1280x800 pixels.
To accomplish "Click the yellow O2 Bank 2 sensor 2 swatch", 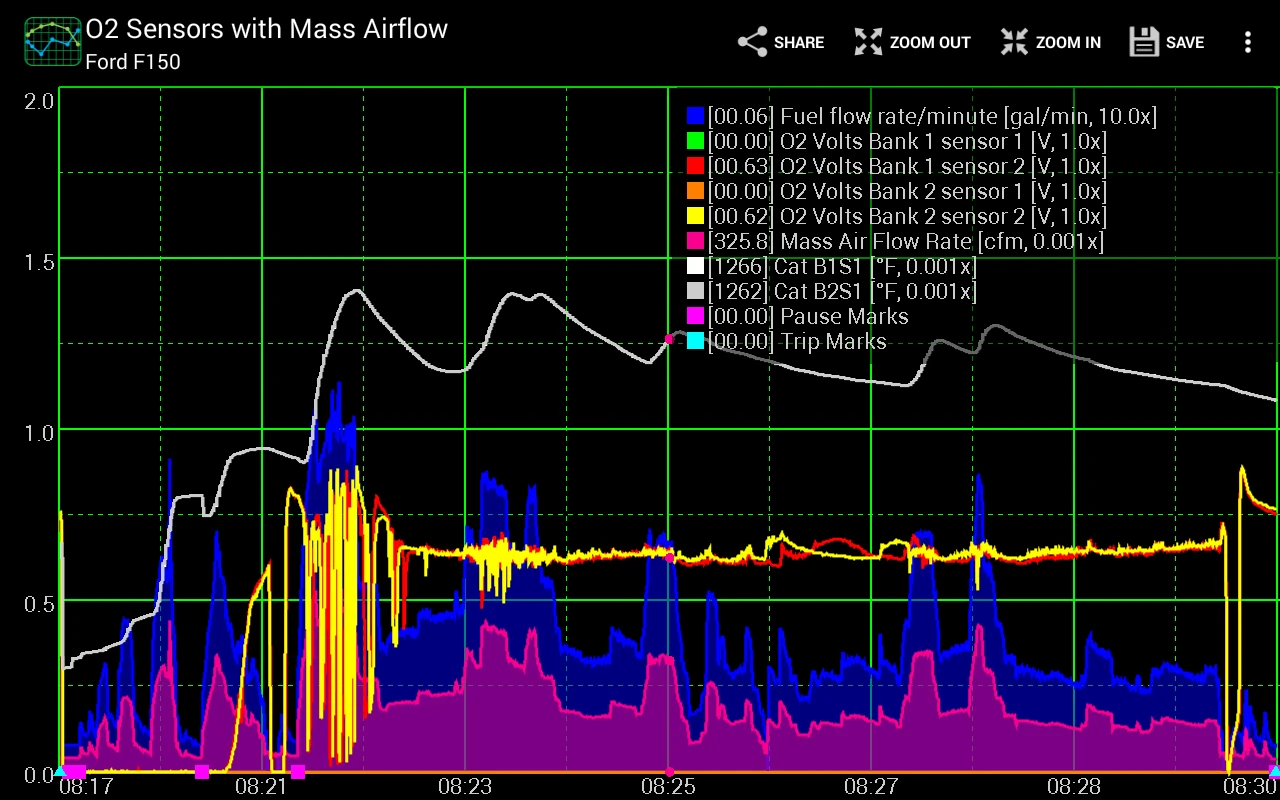I will 696,217.
